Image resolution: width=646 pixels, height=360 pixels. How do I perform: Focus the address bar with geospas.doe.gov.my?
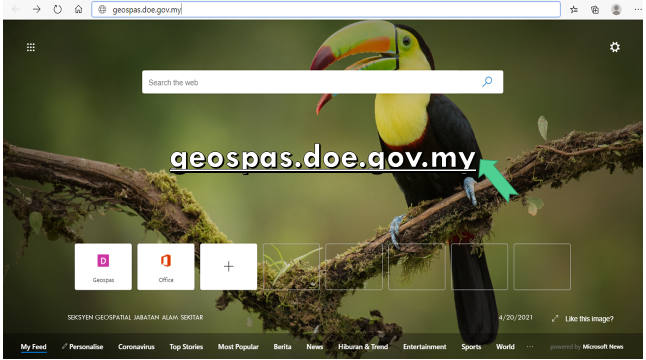[x=326, y=9]
